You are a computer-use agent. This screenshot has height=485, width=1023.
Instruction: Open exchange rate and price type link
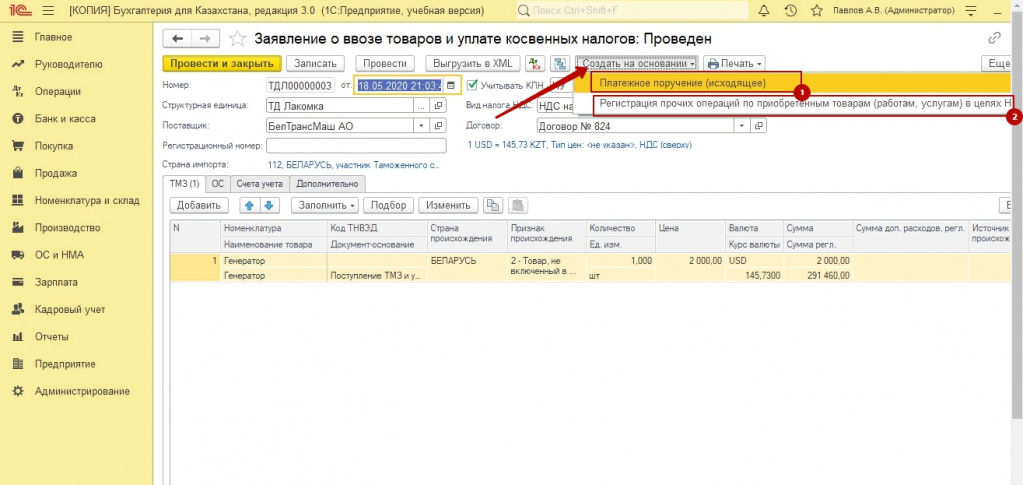tap(579, 145)
